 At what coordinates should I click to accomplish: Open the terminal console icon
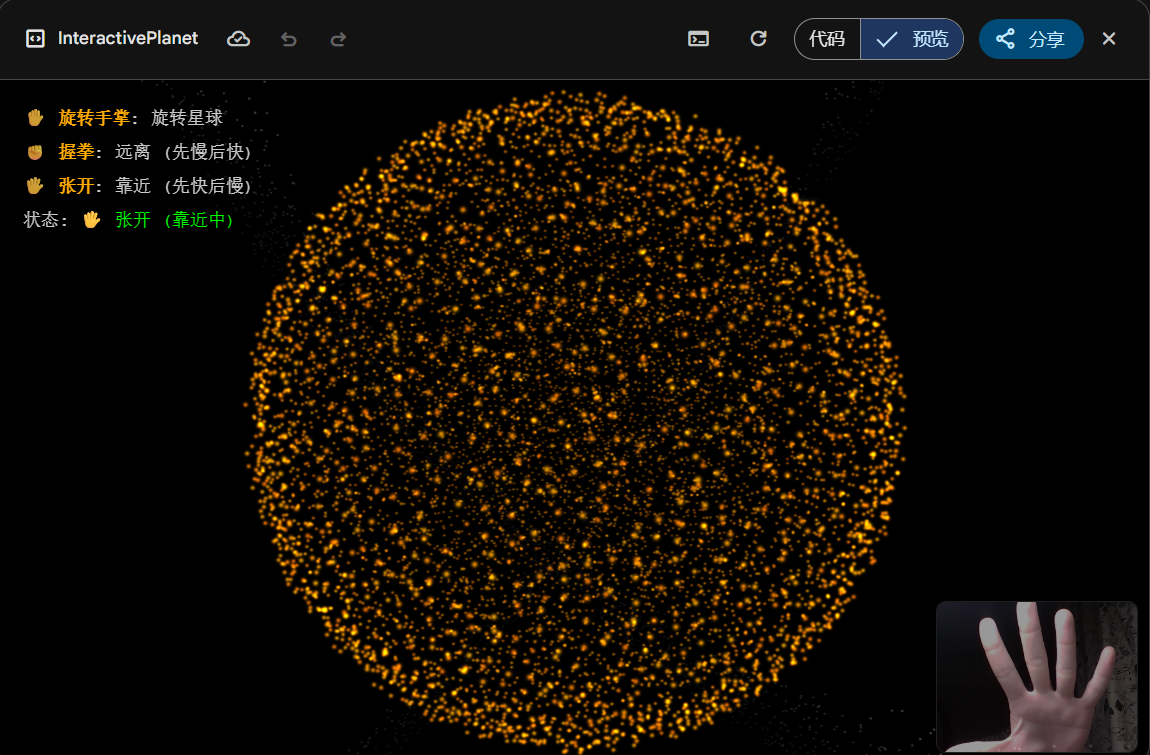coord(698,39)
